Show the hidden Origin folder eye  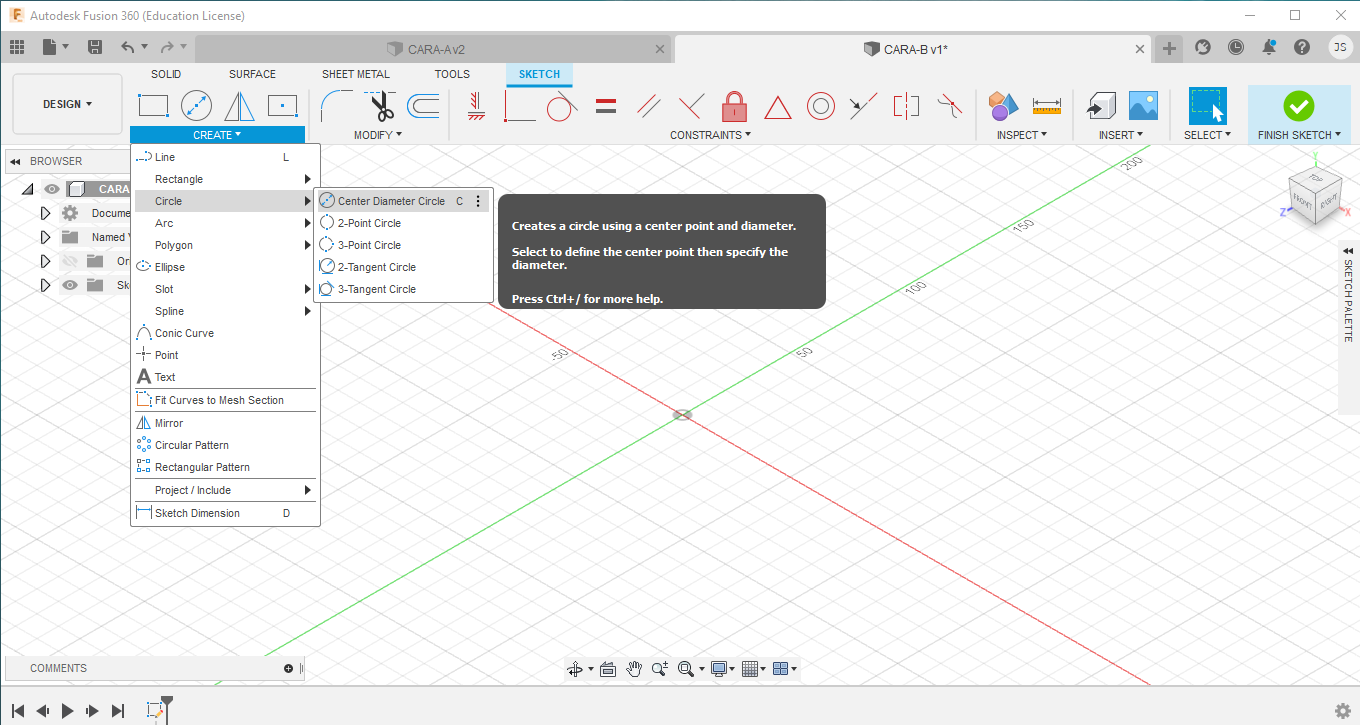[x=69, y=261]
